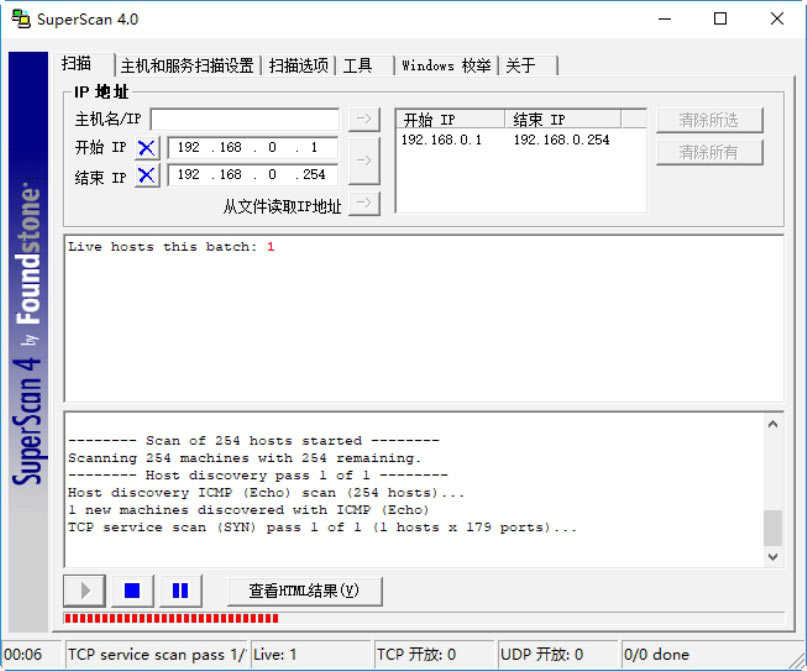Click arrow next to hostname/IP field
Screen dimensions: 807x671
(x=364, y=119)
